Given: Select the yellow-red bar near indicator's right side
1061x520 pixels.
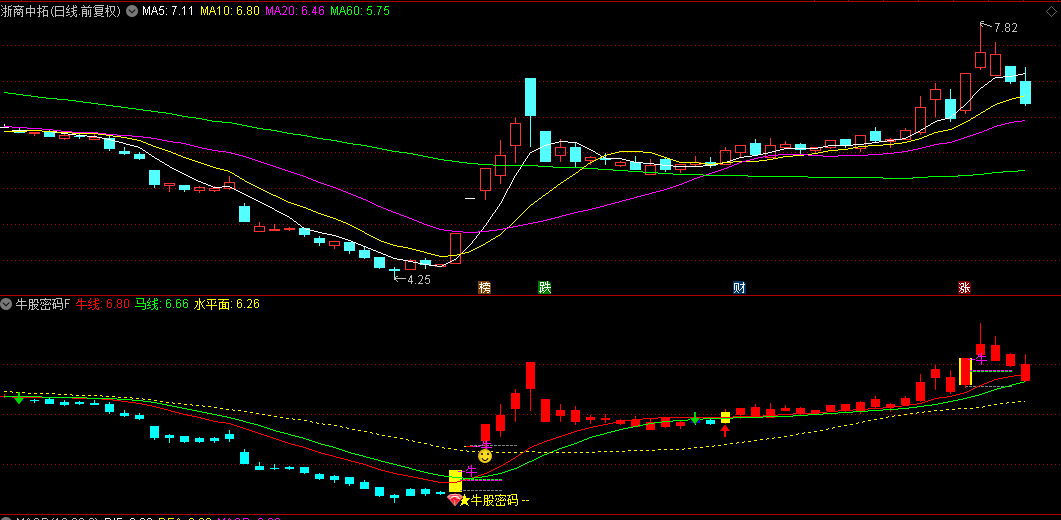Looking at the screenshot, I should (x=965, y=372).
